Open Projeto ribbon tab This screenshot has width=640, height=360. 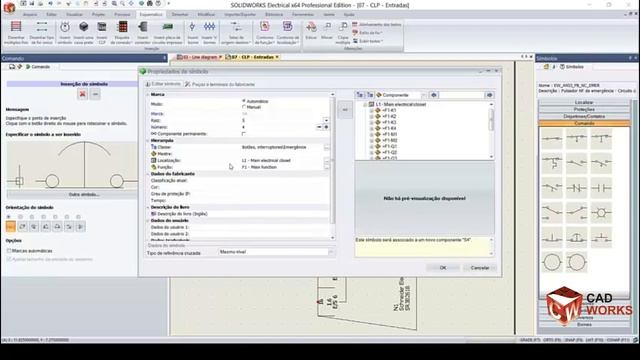98,14
